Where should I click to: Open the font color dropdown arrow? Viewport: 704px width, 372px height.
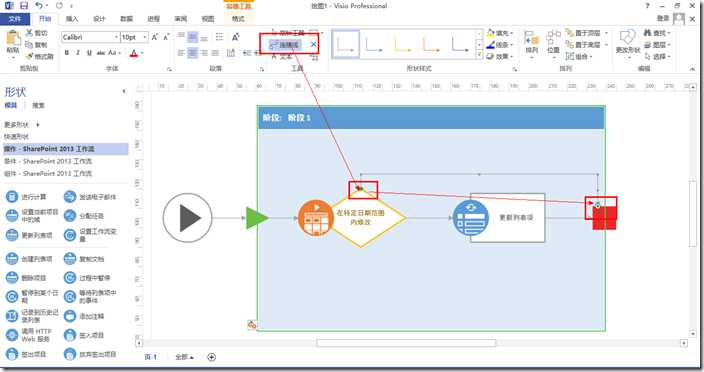pyautogui.click(x=142, y=53)
